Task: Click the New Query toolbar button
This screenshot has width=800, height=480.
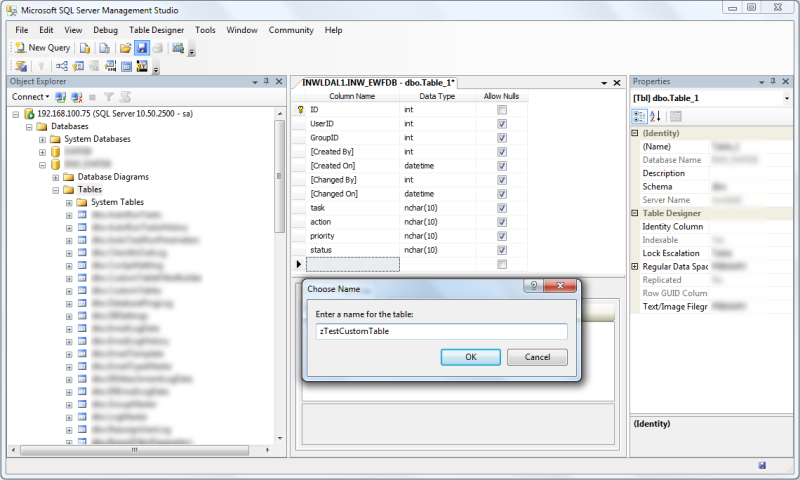Action: coord(42,48)
